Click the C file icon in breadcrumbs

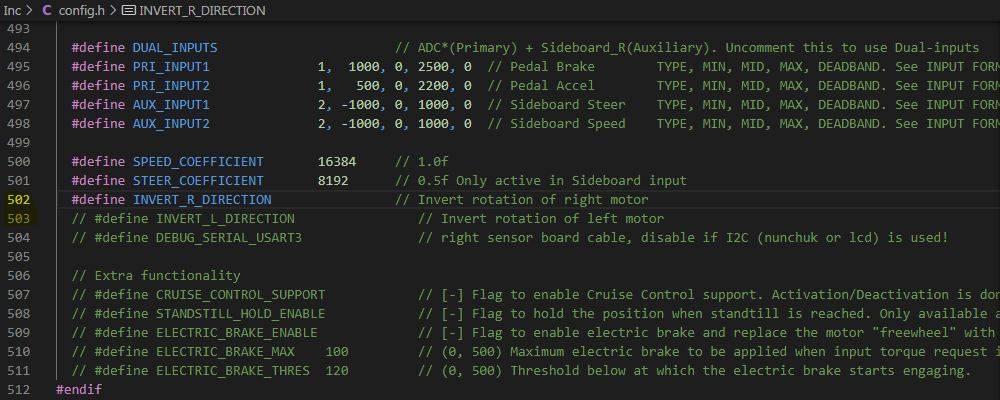pos(47,11)
